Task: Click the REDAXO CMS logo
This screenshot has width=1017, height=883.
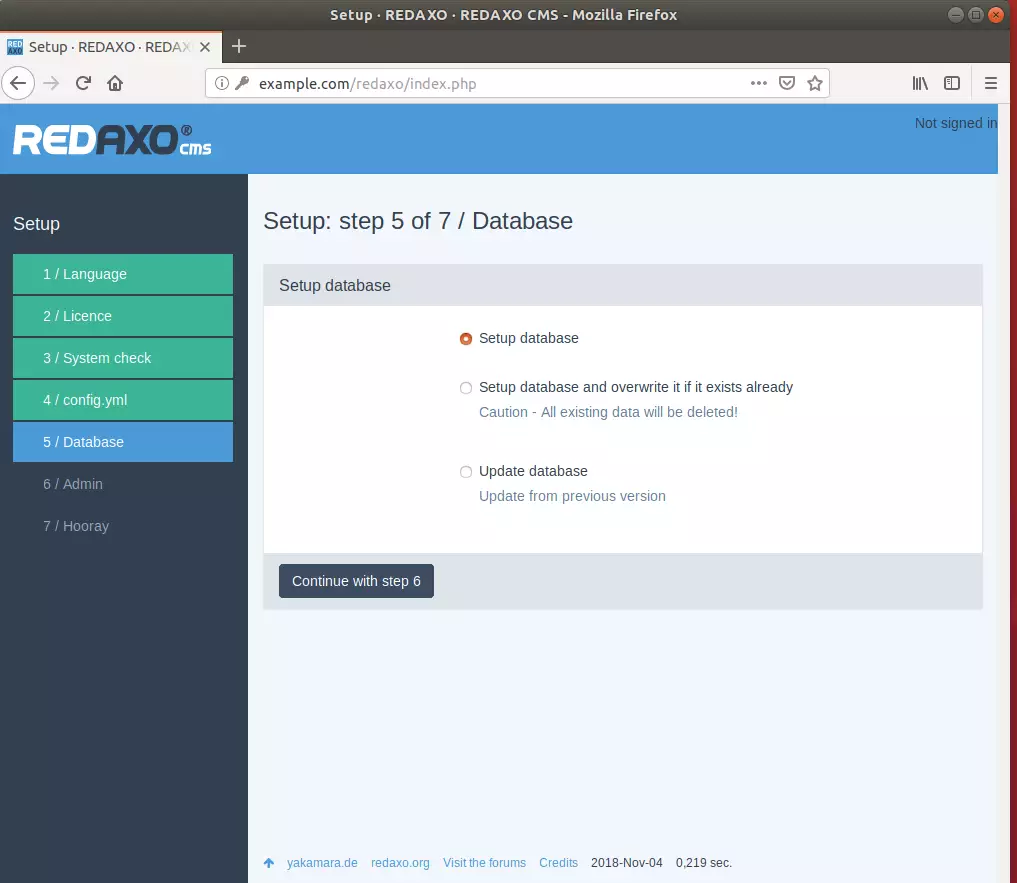Action: [x=112, y=140]
